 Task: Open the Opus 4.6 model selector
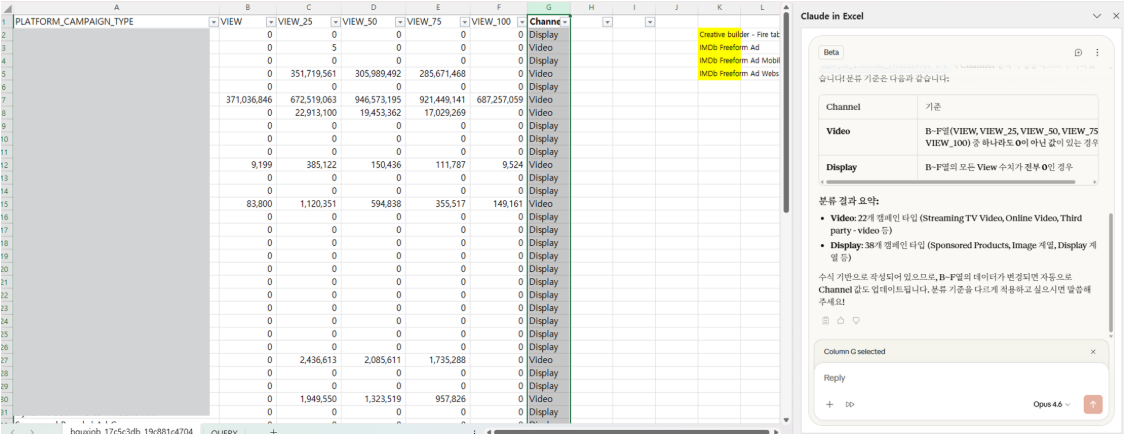(x=1051, y=404)
